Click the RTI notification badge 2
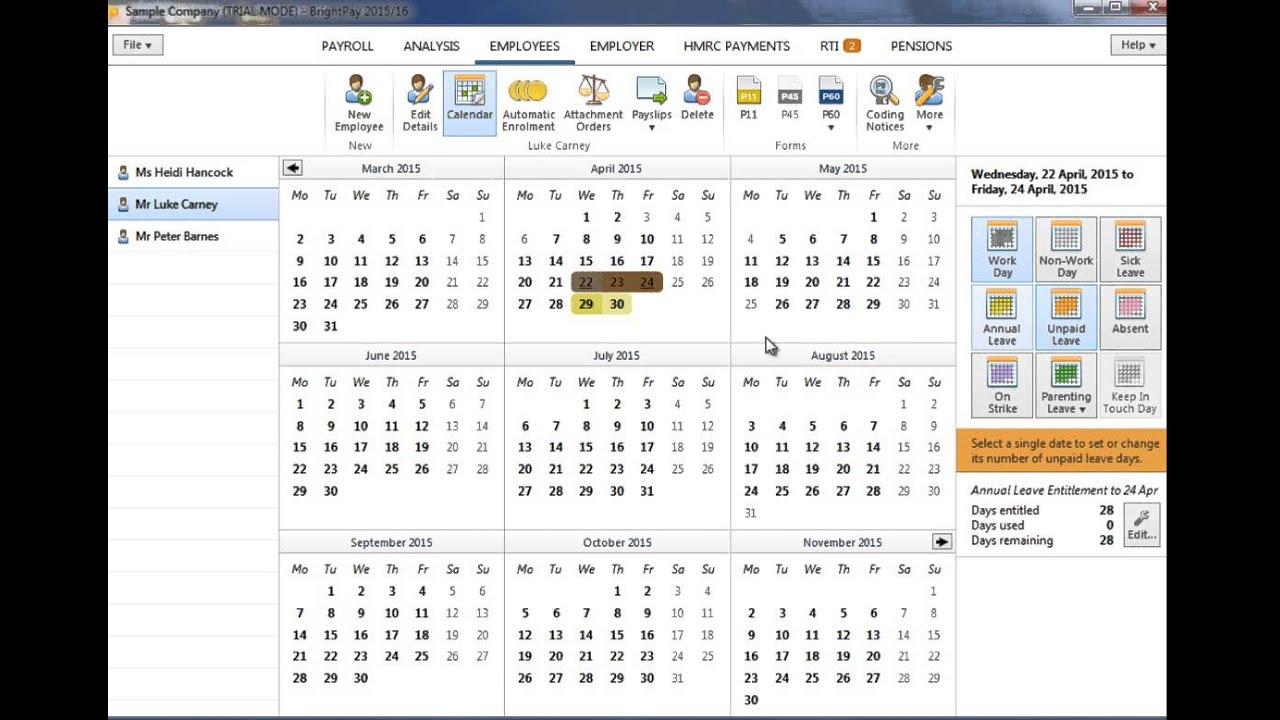Screen dimensions: 1280x720 point(851,46)
